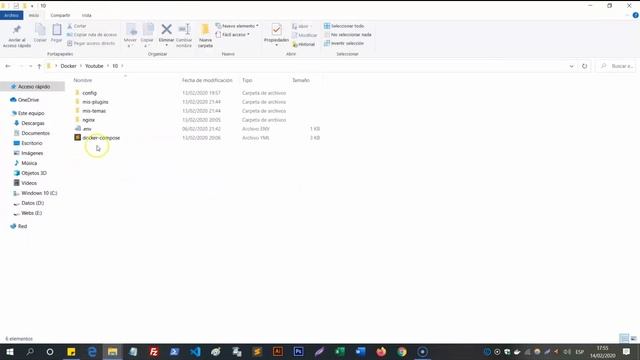Open Photoshop from the taskbar
The width and height of the screenshot is (640, 360).
[298, 352]
